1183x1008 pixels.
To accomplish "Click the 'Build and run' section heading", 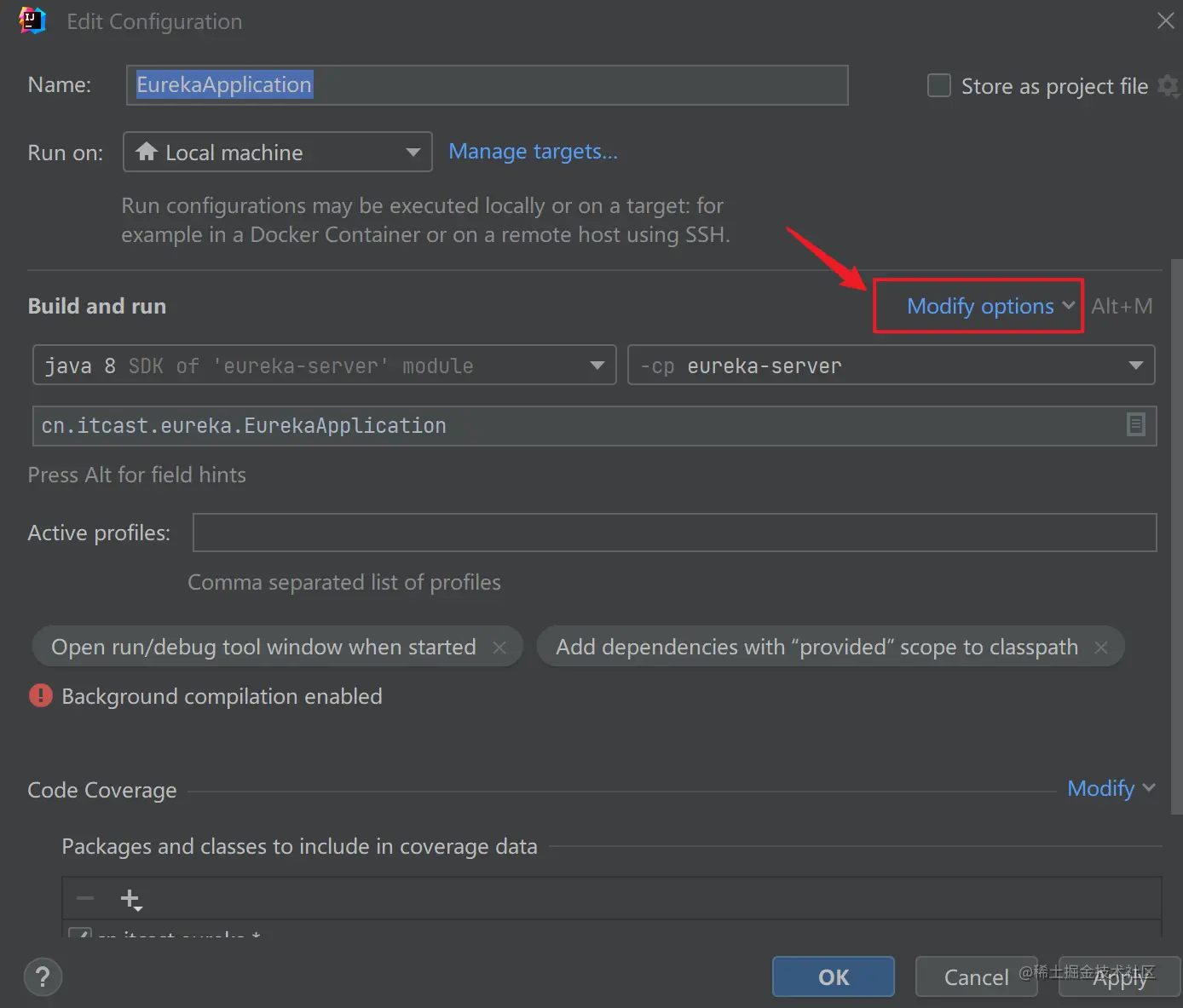I will [97, 306].
